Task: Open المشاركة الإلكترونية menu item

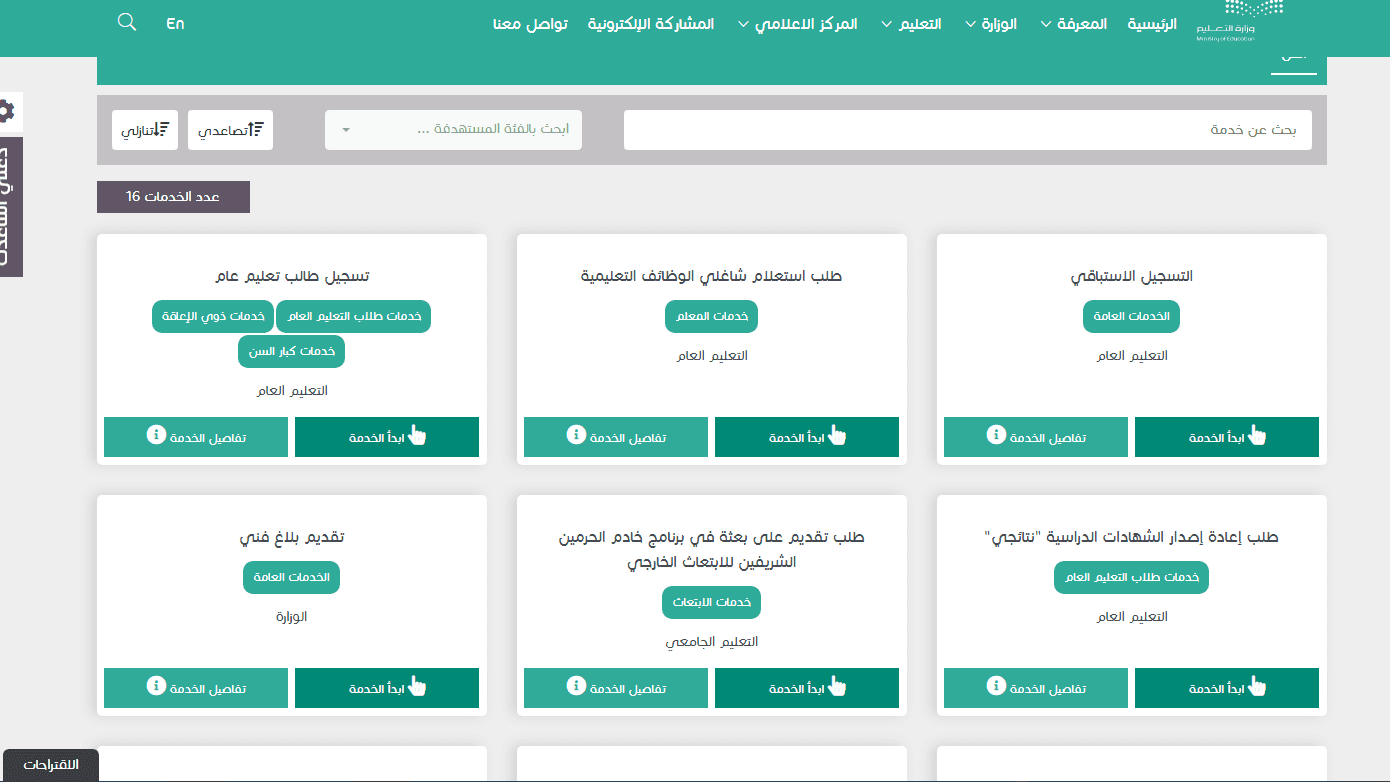Action: click(x=651, y=24)
